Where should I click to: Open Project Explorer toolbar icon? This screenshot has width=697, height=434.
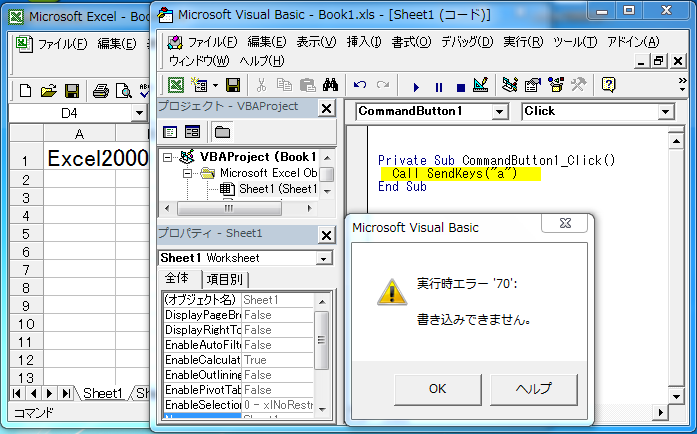[x=510, y=84]
